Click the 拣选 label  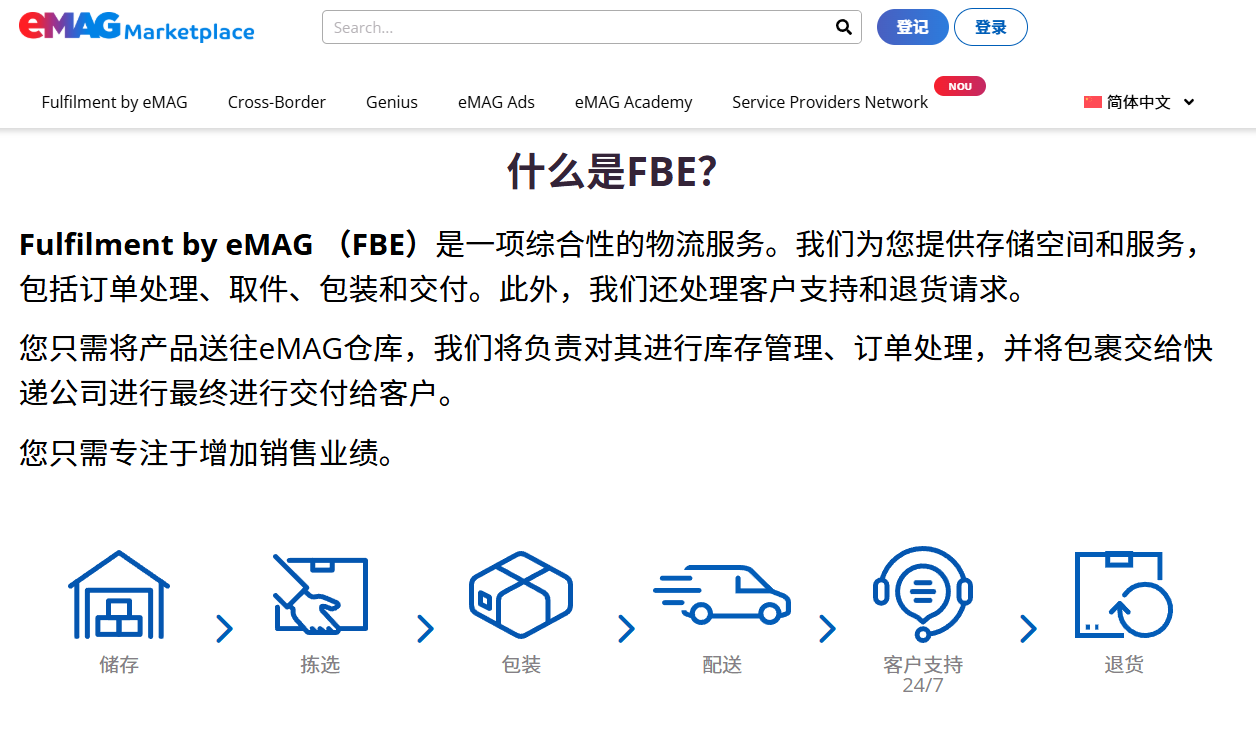tap(320, 665)
